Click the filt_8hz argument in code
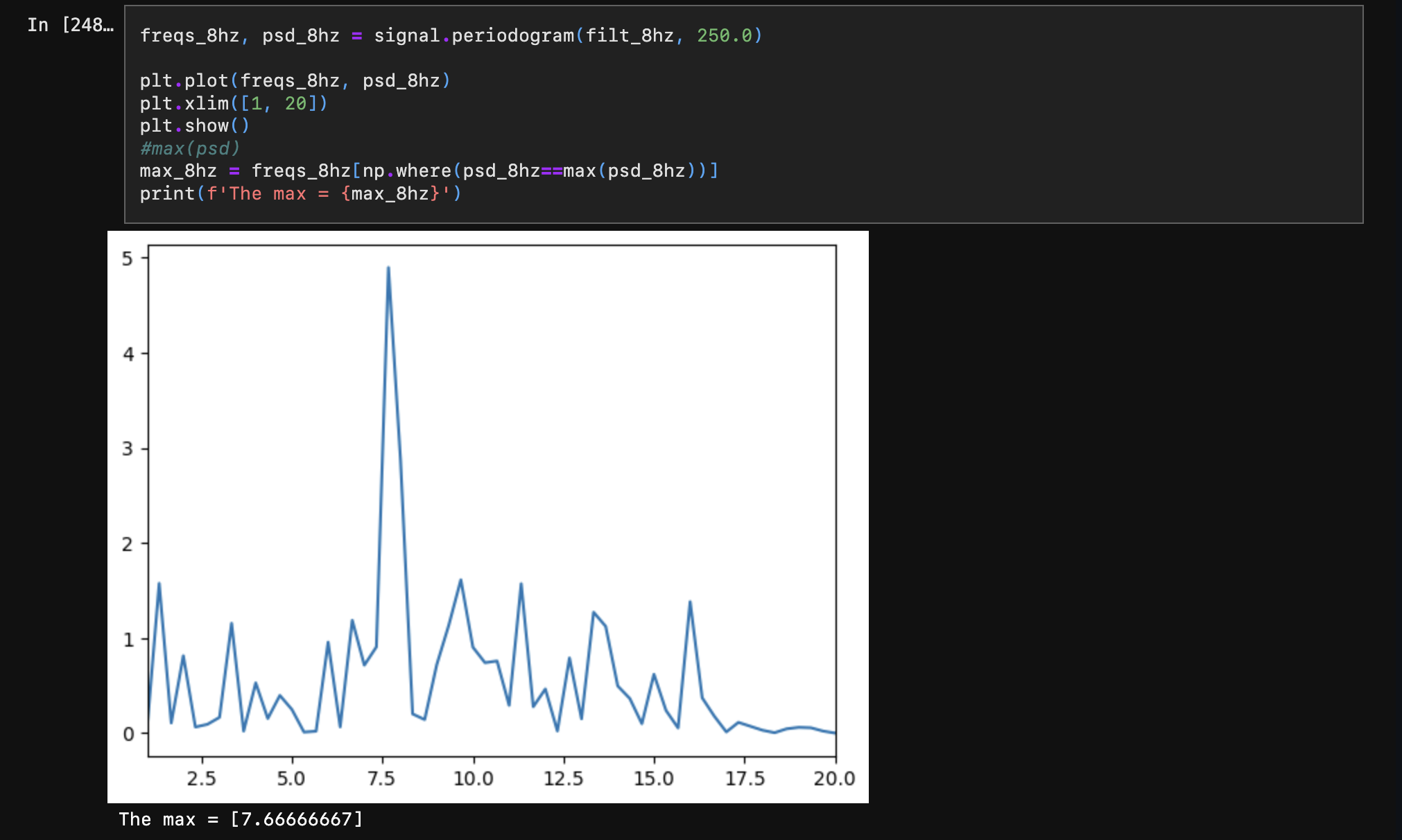This screenshot has height=840, width=1402. [x=630, y=35]
